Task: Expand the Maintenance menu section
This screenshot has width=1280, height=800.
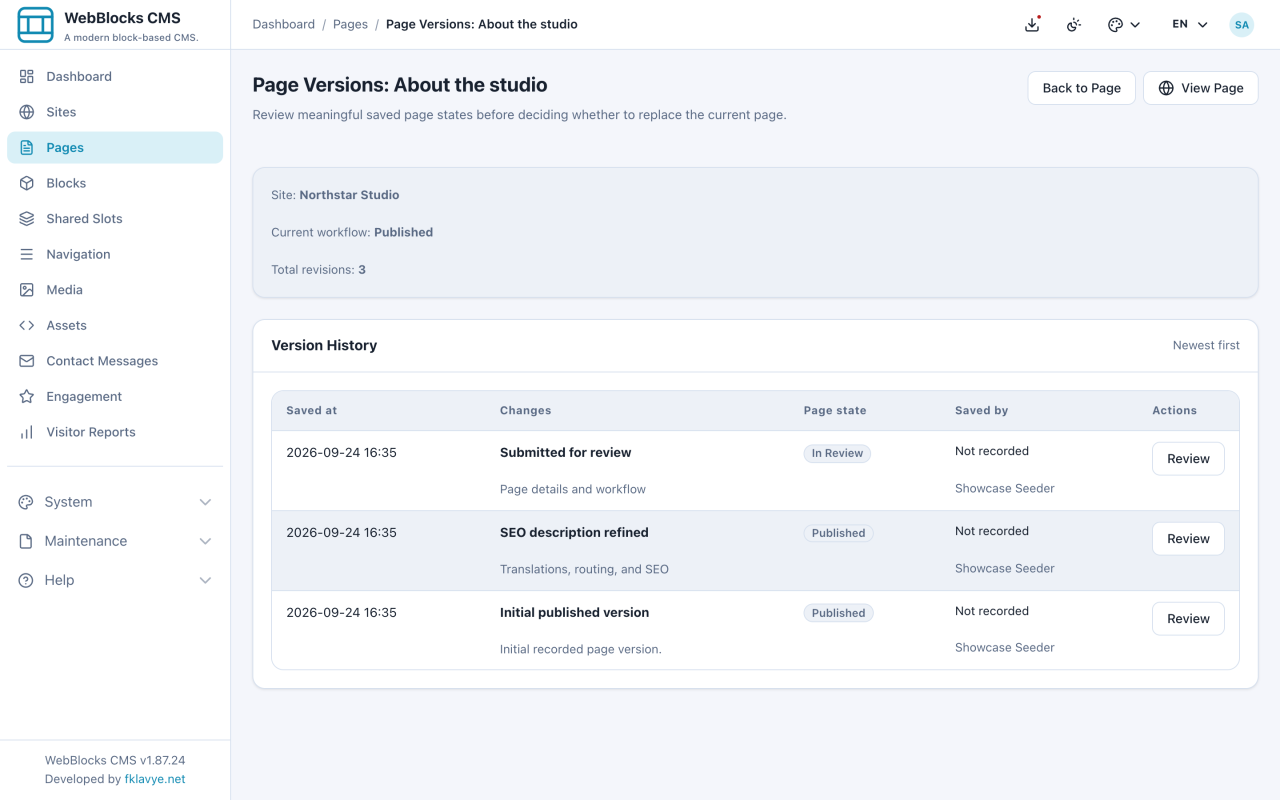Action: point(115,541)
